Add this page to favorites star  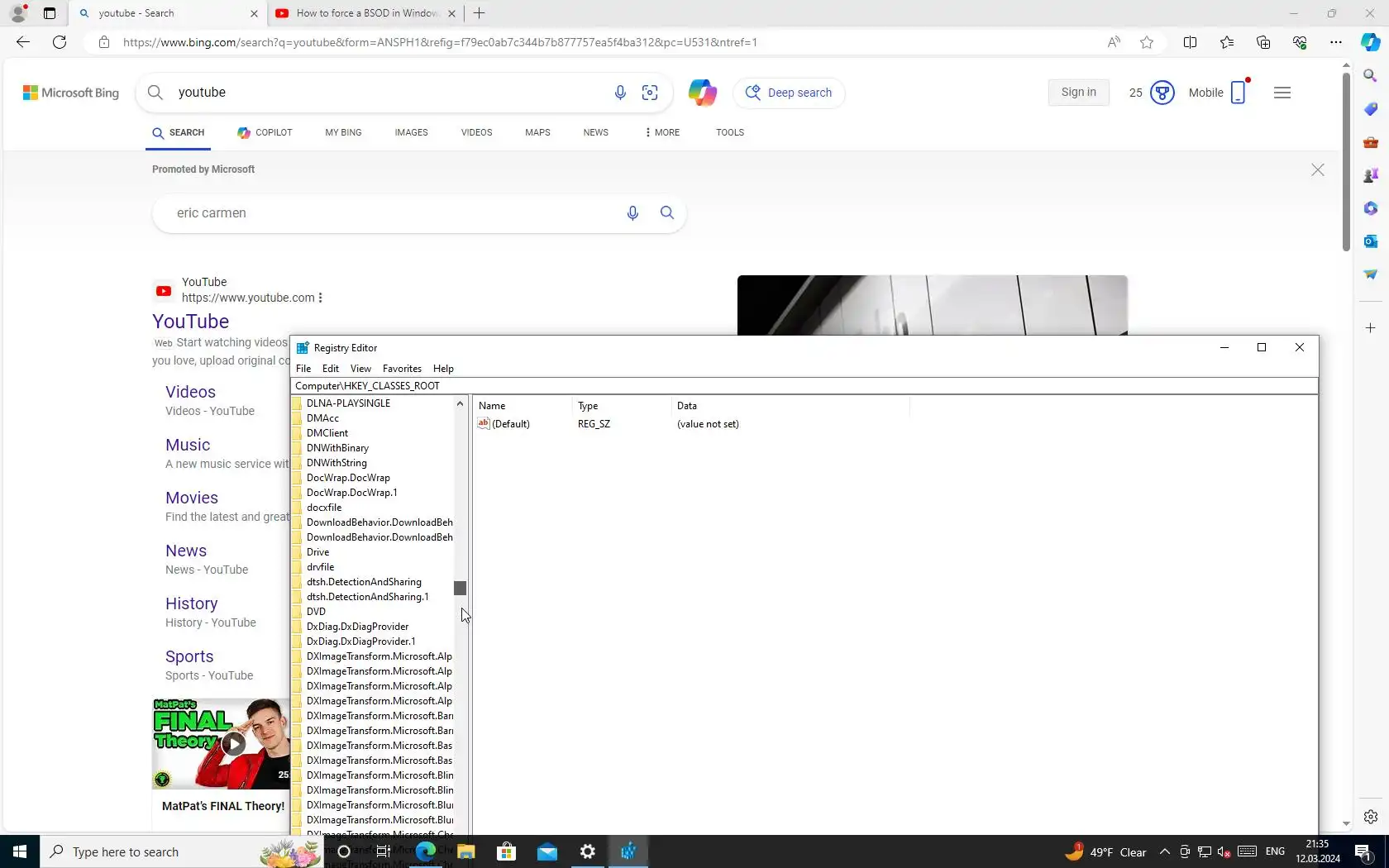pos(1147,42)
